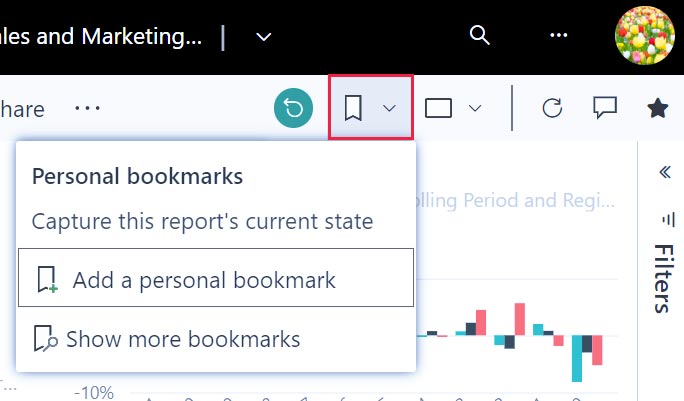Open the tulip profile avatar
This screenshot has height=401, width=684.
tap(645, 35)
